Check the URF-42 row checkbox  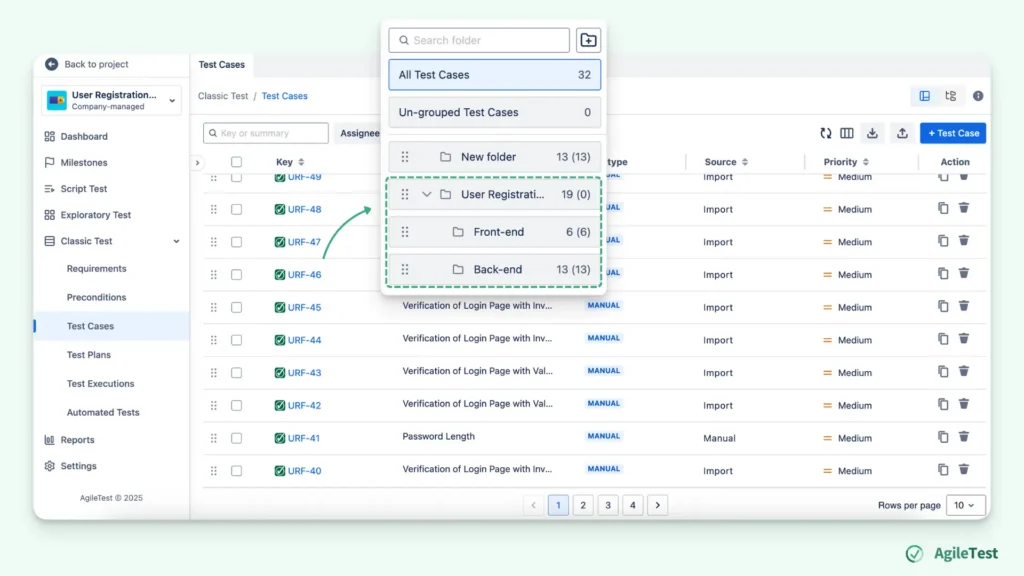pyautogui.click(x=236, y=406)
